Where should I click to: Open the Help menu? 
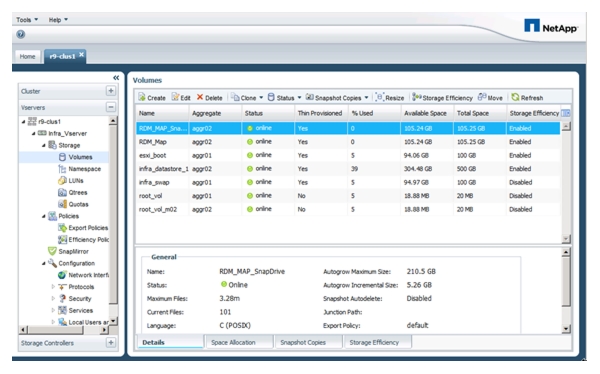coord(58,20)
